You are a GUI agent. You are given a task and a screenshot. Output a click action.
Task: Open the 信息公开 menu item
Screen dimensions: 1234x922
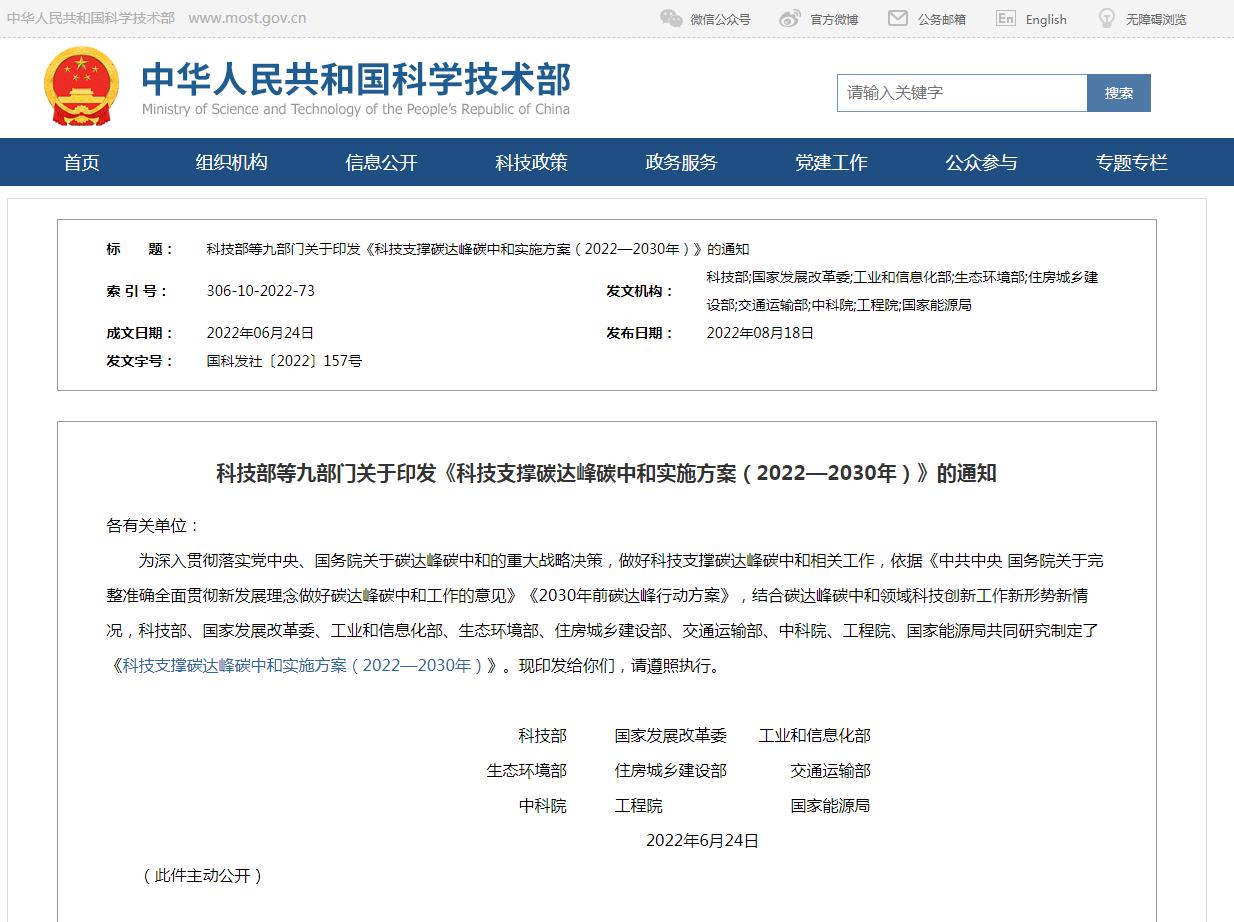pos(381,162)
